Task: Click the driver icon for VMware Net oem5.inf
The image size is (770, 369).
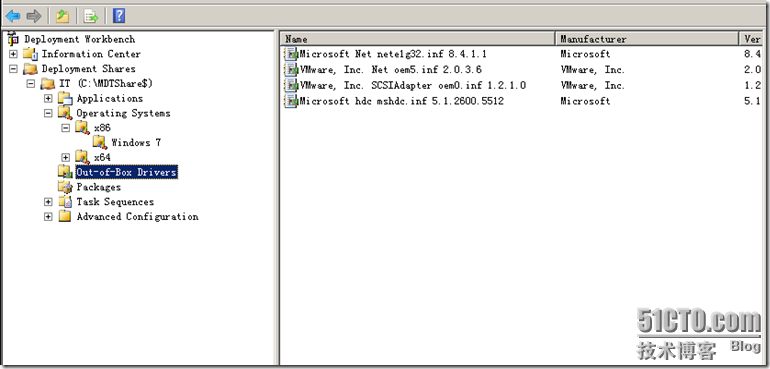Action: (291, 69)
